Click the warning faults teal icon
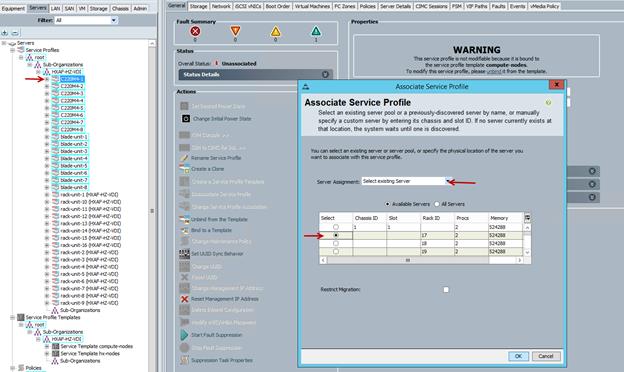Image resolution: width=624 pixels, height=372 pixels. pyautogui.click(x=316, y=31)
